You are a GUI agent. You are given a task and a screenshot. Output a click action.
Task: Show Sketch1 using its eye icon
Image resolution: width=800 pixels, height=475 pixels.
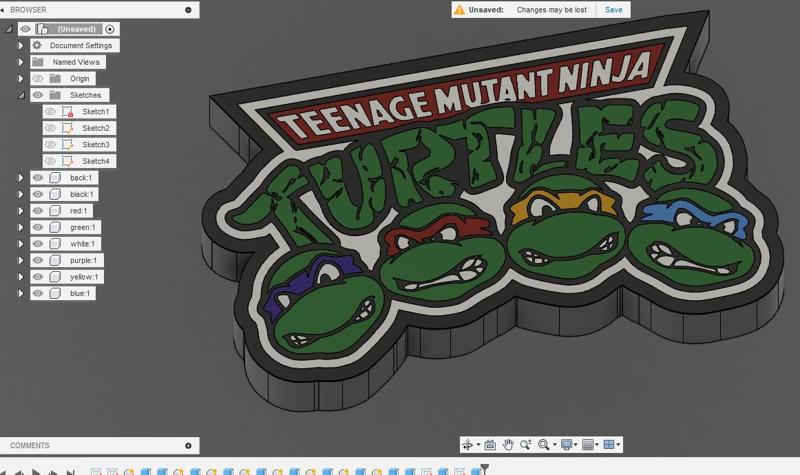point(50,111)
